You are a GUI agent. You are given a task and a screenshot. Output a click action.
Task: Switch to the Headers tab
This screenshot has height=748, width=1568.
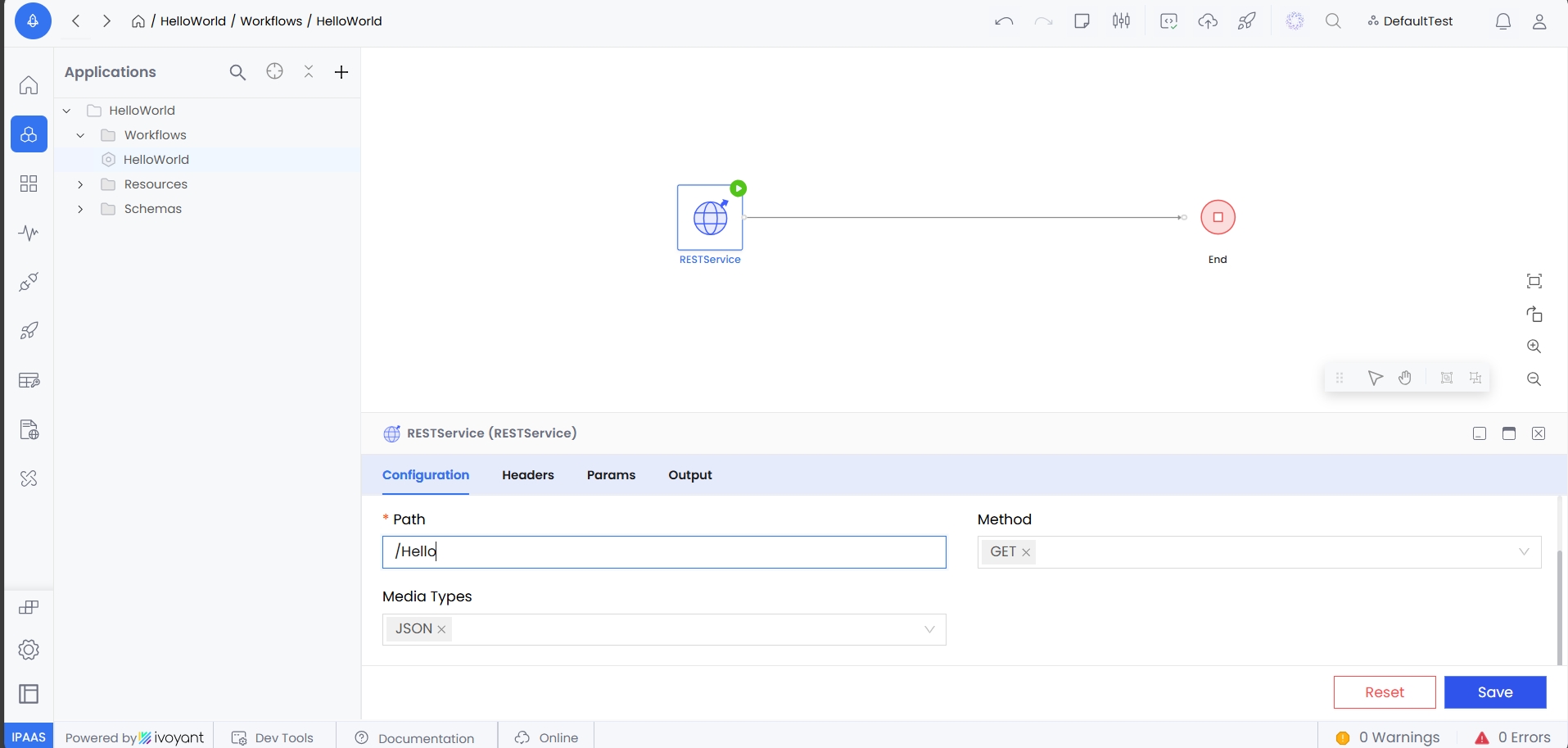527,475
